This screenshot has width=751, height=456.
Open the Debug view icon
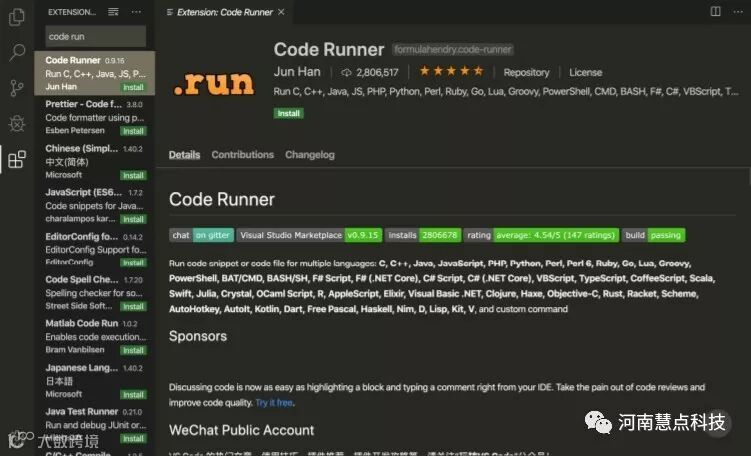point(17,124)
